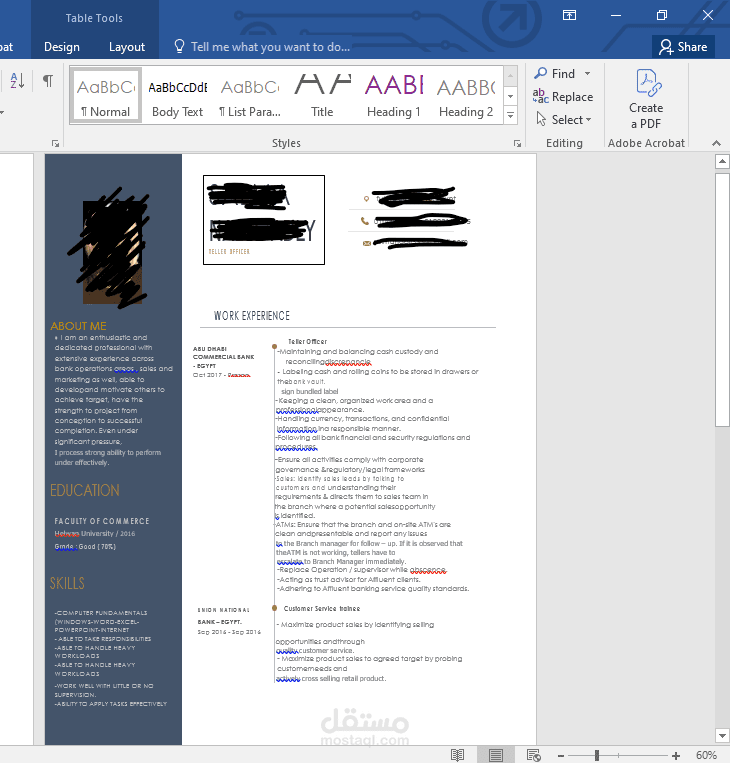
Task: Expand the Find dropdown arrow
Action: [x=587, y=73]
